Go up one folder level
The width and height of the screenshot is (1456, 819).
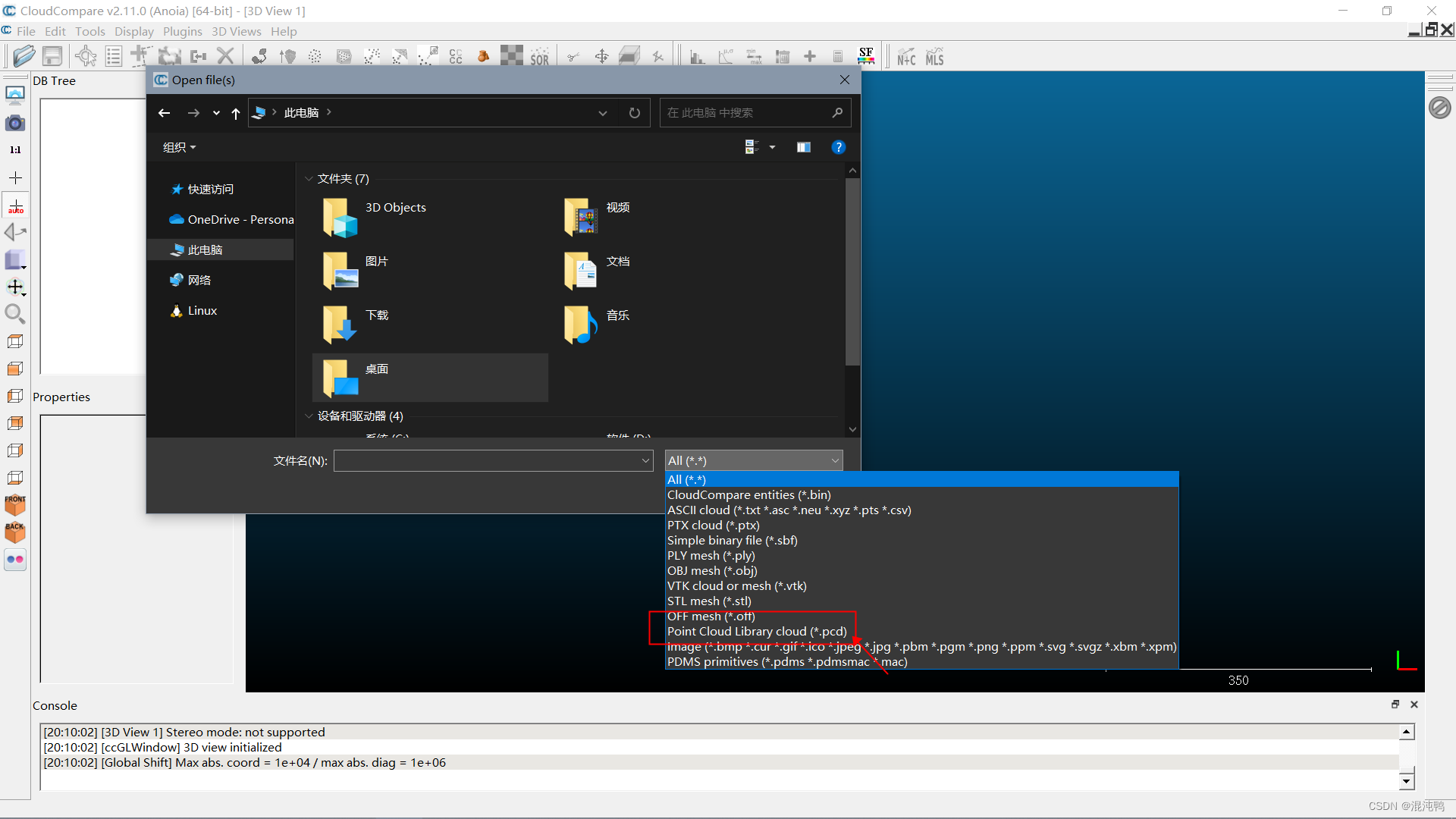(x=236, y=113)
